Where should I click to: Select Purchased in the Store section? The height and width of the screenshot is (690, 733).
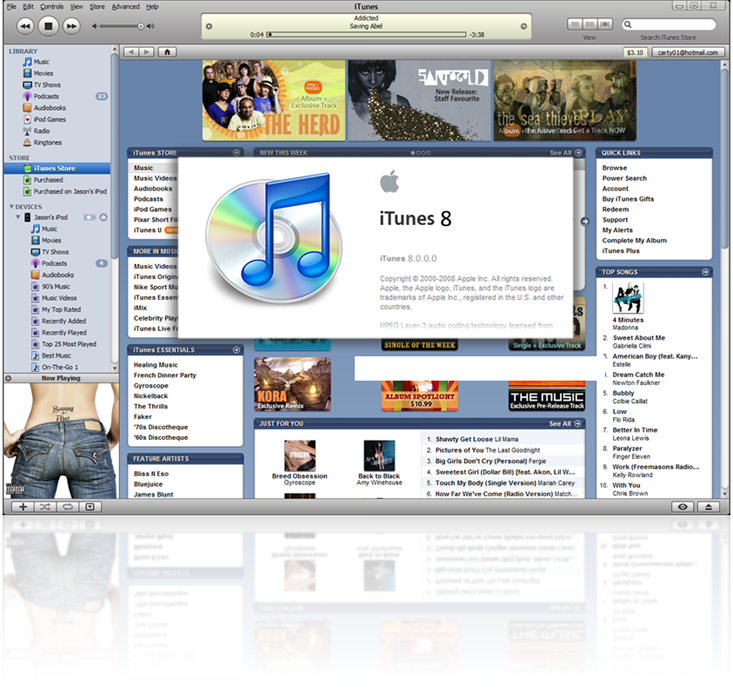click(48, 180)
